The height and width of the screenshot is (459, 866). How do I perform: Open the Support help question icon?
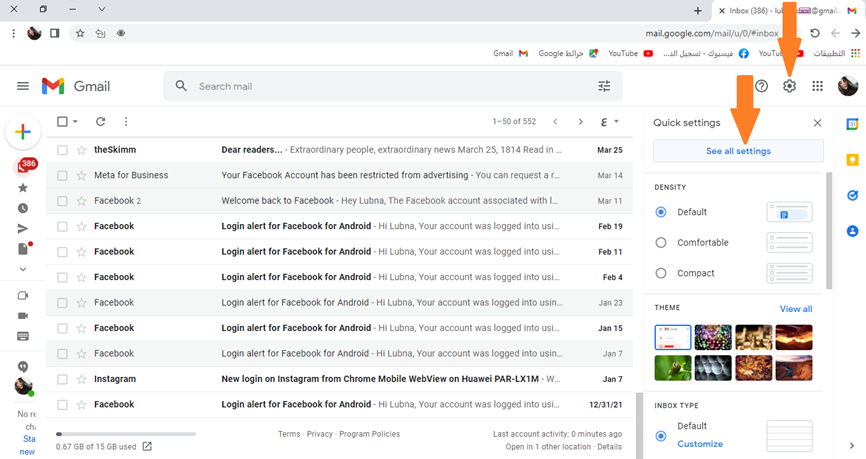(762, 86)
